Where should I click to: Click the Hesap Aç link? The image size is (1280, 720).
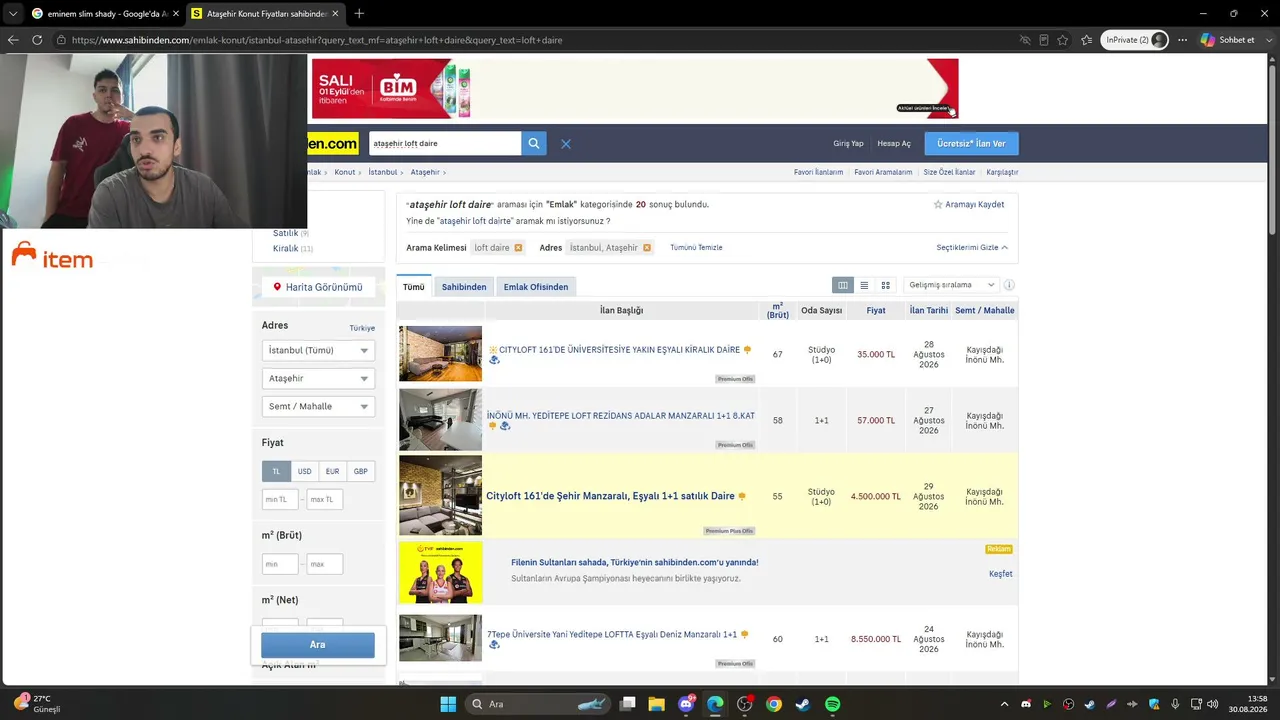tap(894, 144)
